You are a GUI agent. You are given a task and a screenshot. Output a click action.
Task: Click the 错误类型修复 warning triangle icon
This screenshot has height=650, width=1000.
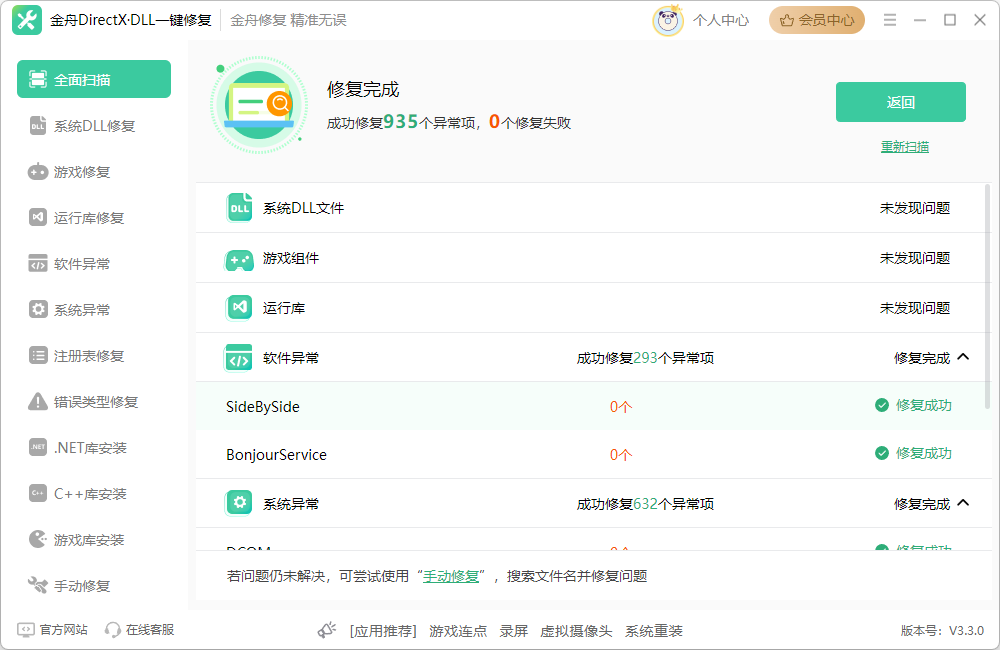pos(38,401)
